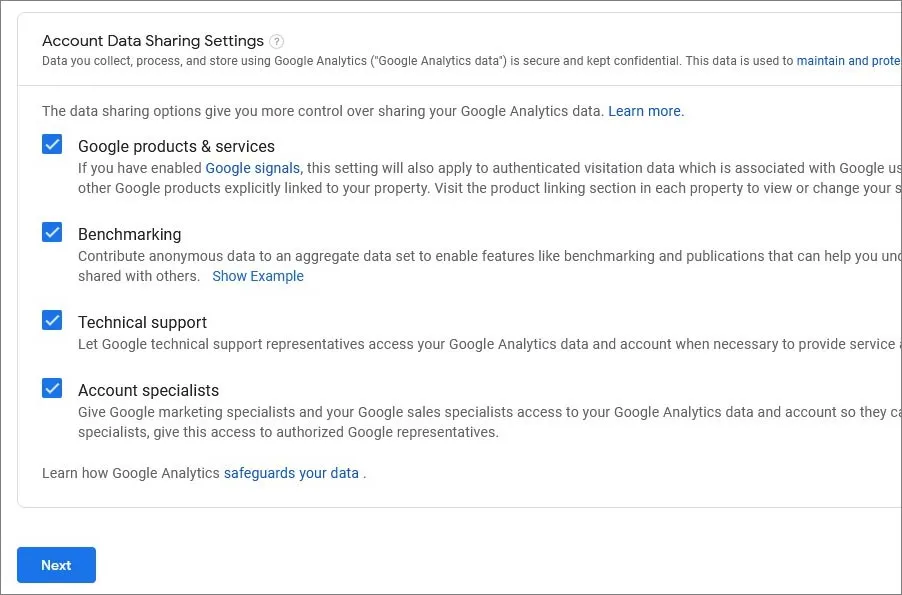Click the Account specialists label text
Image resolution: width=902 pixels, height=595 pixels.
click(149, 390)
